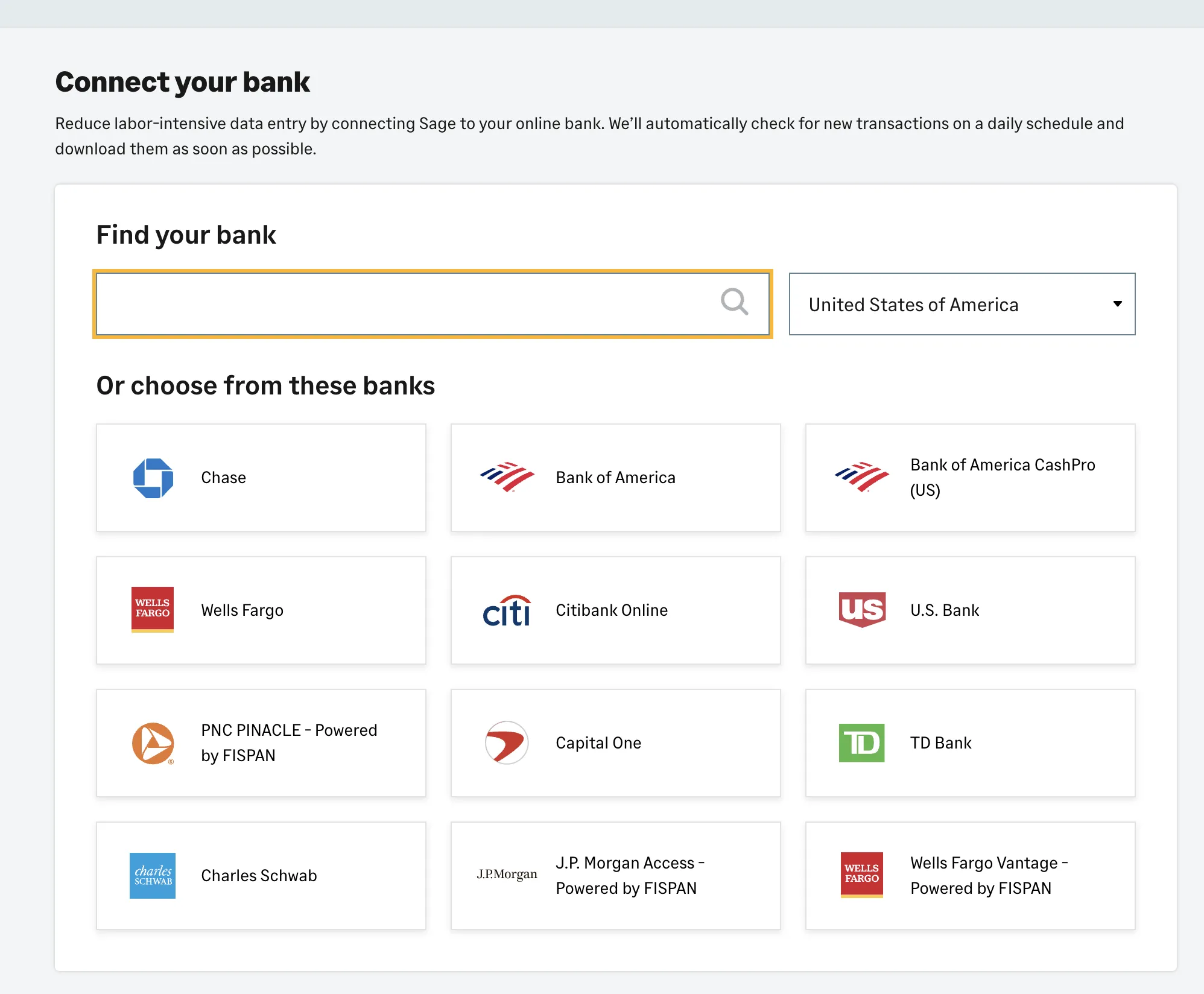Screen dimensions: 1204x994
Task: Select the Wells Fargo bank option
Action: [x=261, y=610]
